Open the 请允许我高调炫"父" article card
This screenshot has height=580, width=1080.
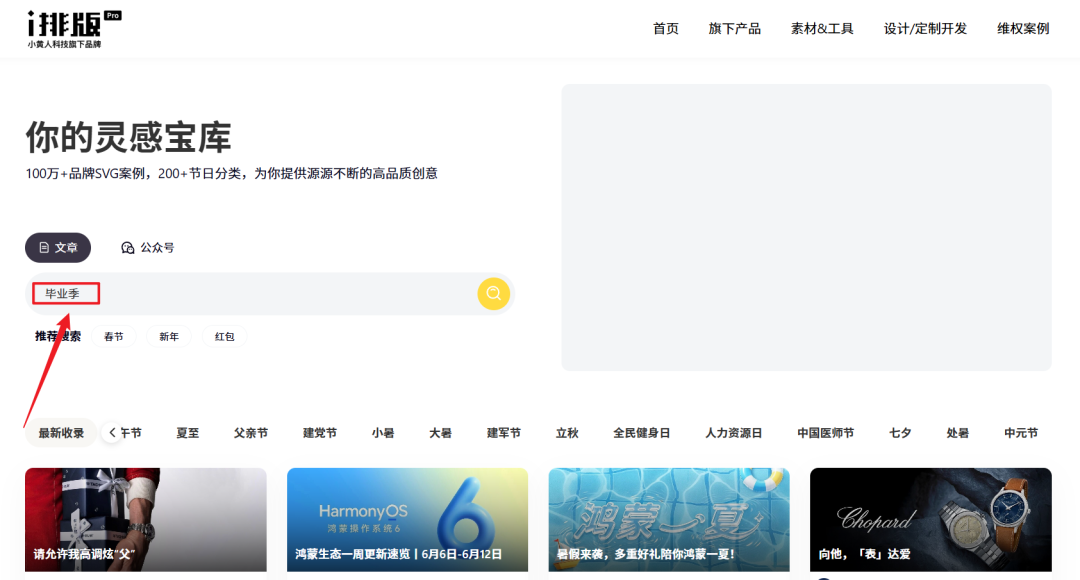pos(146,519)
